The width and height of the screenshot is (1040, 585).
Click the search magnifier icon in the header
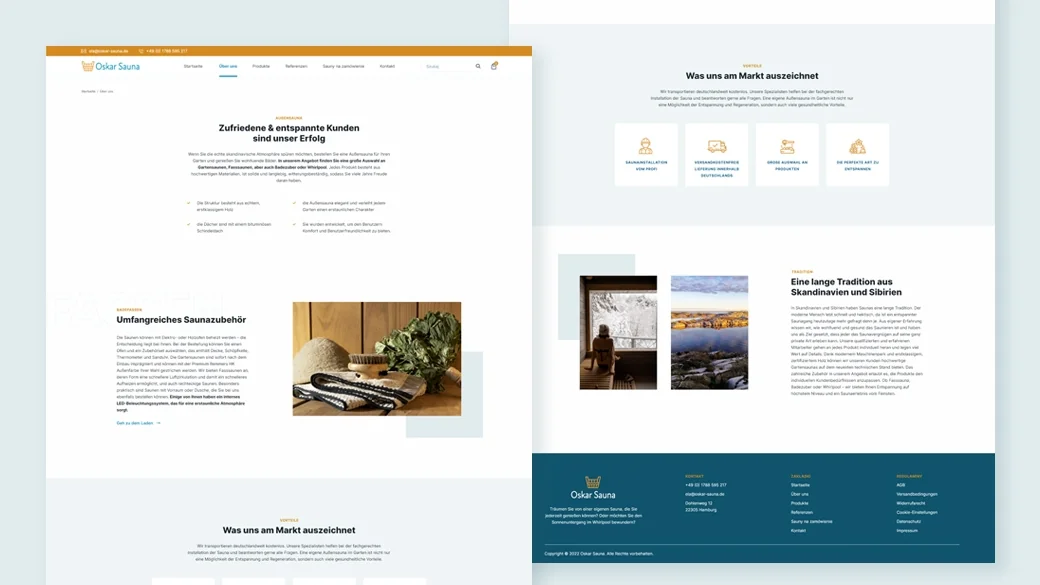[478, 66]
